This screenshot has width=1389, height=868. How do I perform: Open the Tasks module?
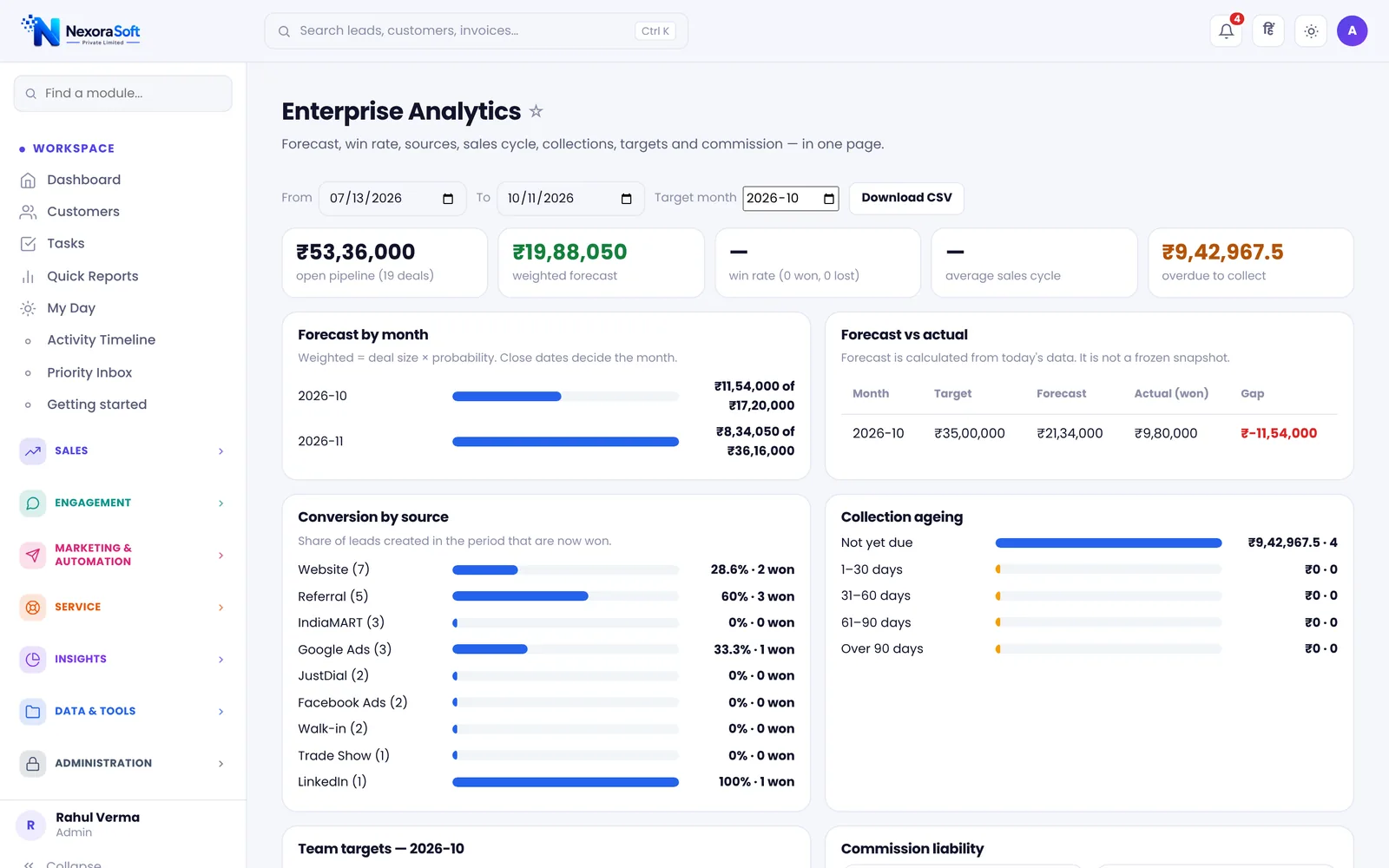tap(122, 244)
